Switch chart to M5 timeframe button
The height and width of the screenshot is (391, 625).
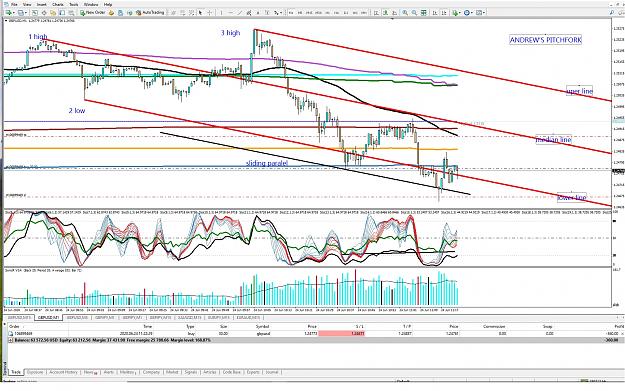301,13
